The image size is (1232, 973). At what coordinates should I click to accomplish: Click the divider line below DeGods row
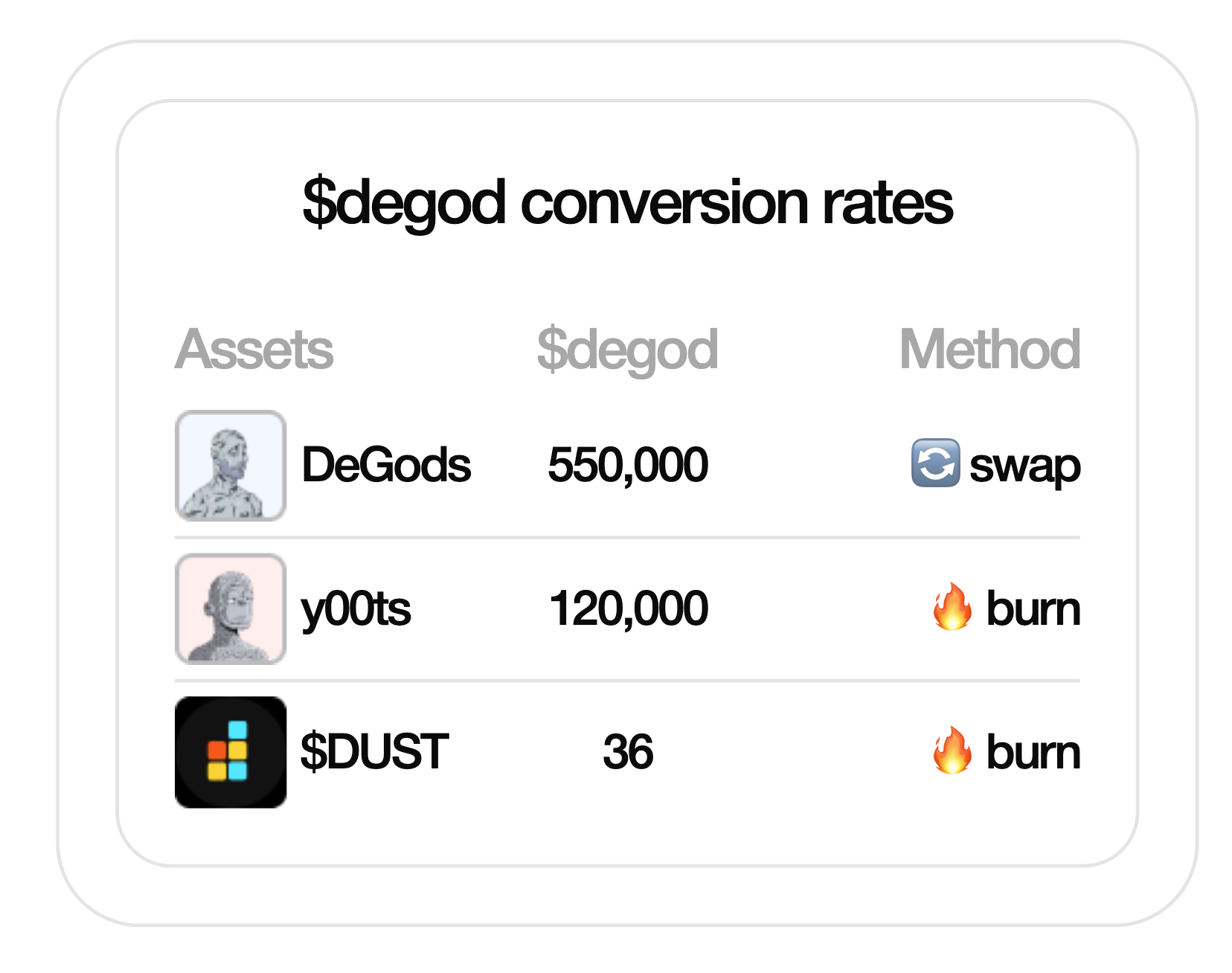pos(628,537)
